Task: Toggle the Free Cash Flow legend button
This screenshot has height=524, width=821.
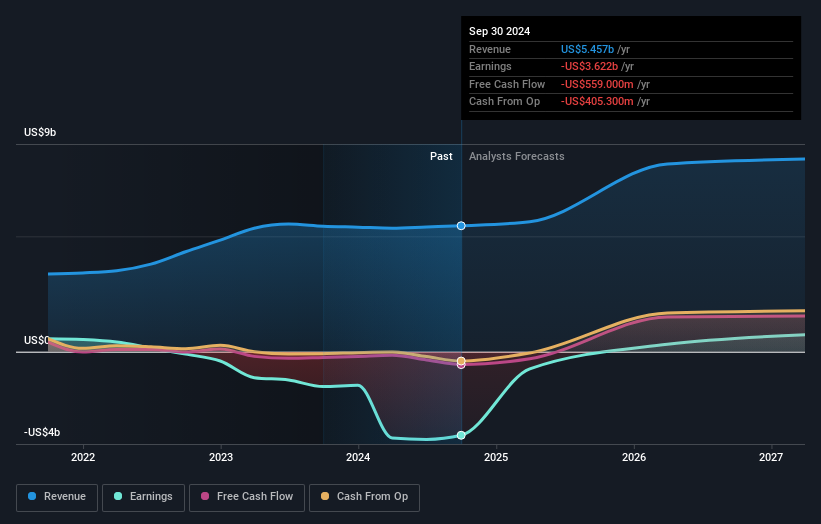Action: click(x=247, y=497)
